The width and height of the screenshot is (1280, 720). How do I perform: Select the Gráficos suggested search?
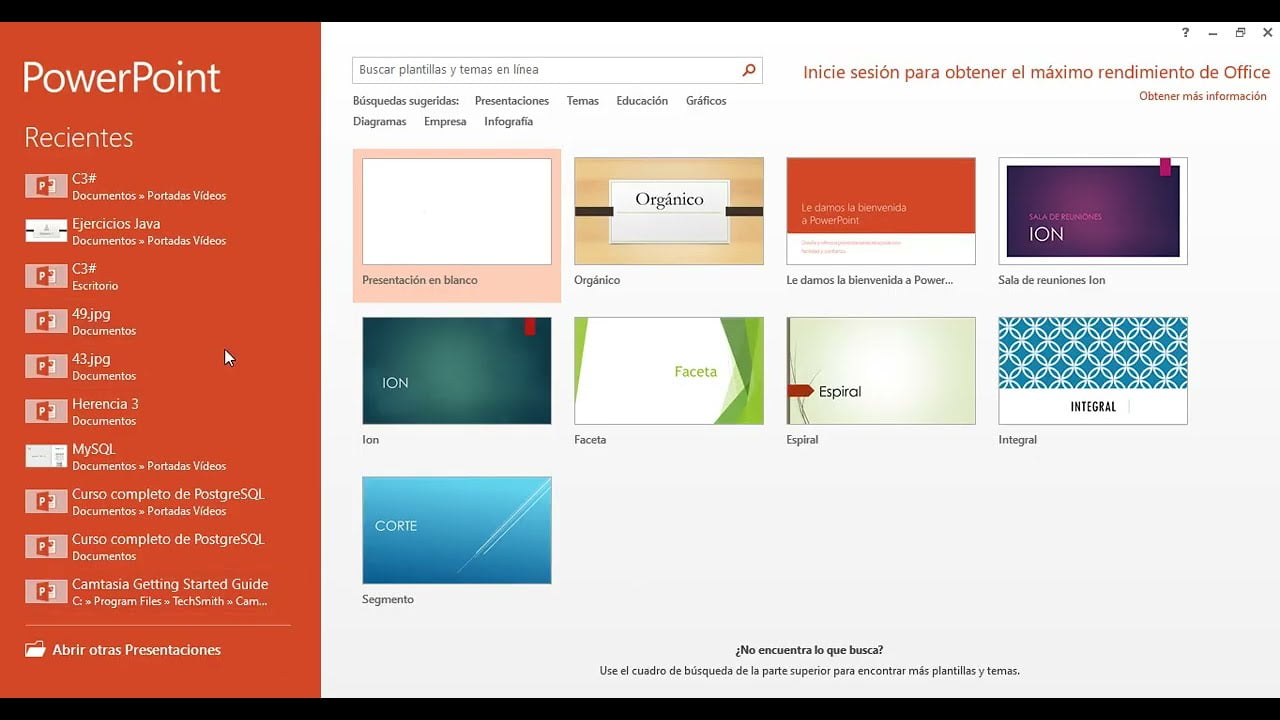(x=706, y=101)
